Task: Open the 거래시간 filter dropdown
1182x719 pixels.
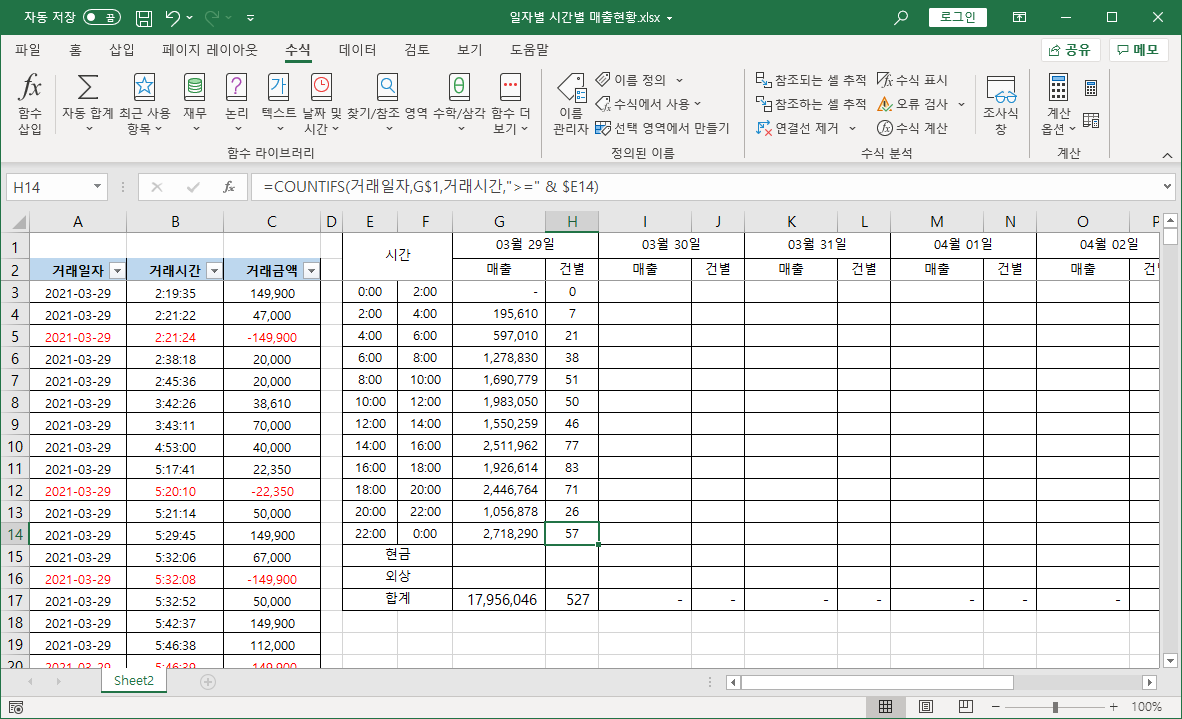Action: [x=214, y=271]
